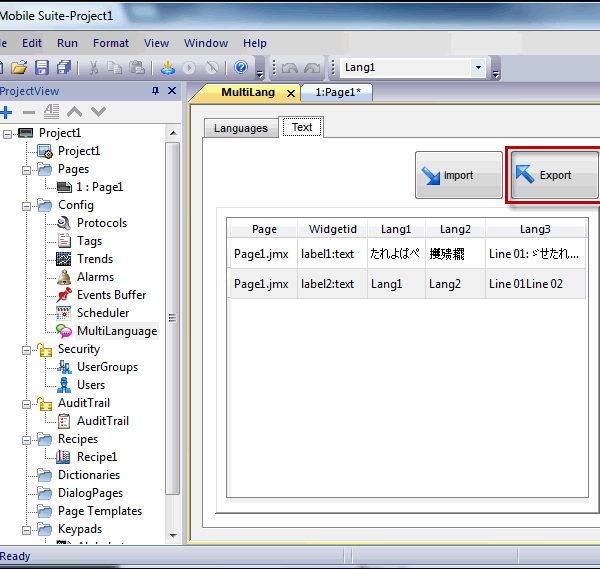Close the MultiLang tab
This screenshot has height=569, width=600.
291,93
